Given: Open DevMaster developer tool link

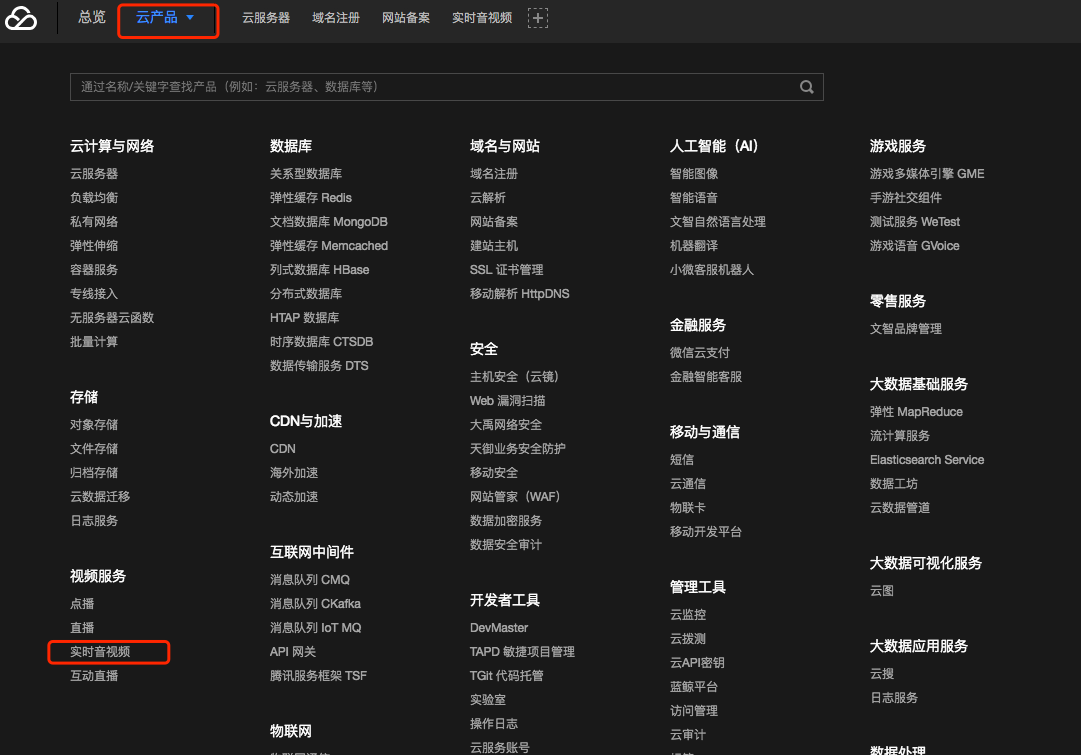Looking at the screenshot, I should click(498, 628).
